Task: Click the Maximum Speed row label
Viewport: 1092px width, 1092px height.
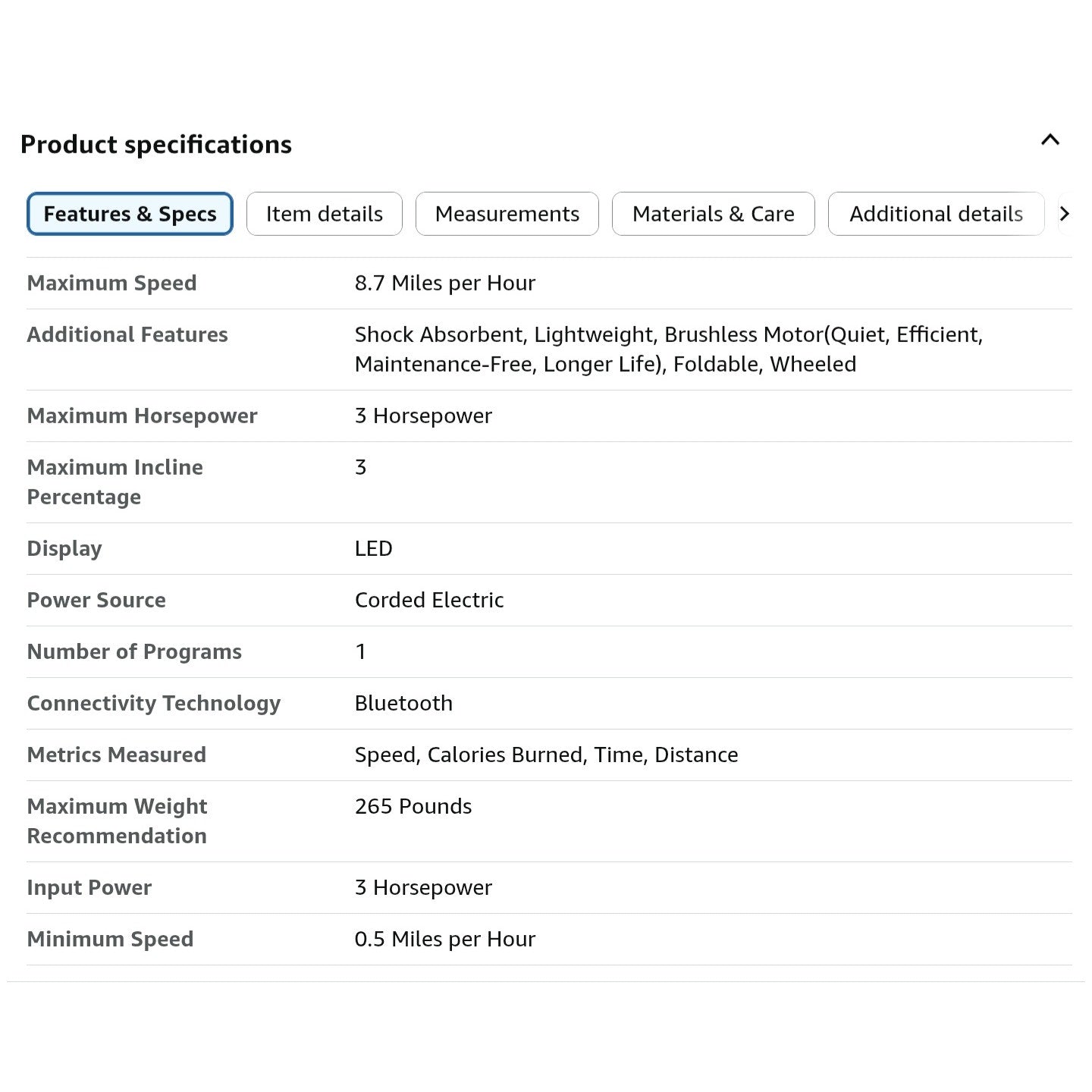Action: coord(111,283)
